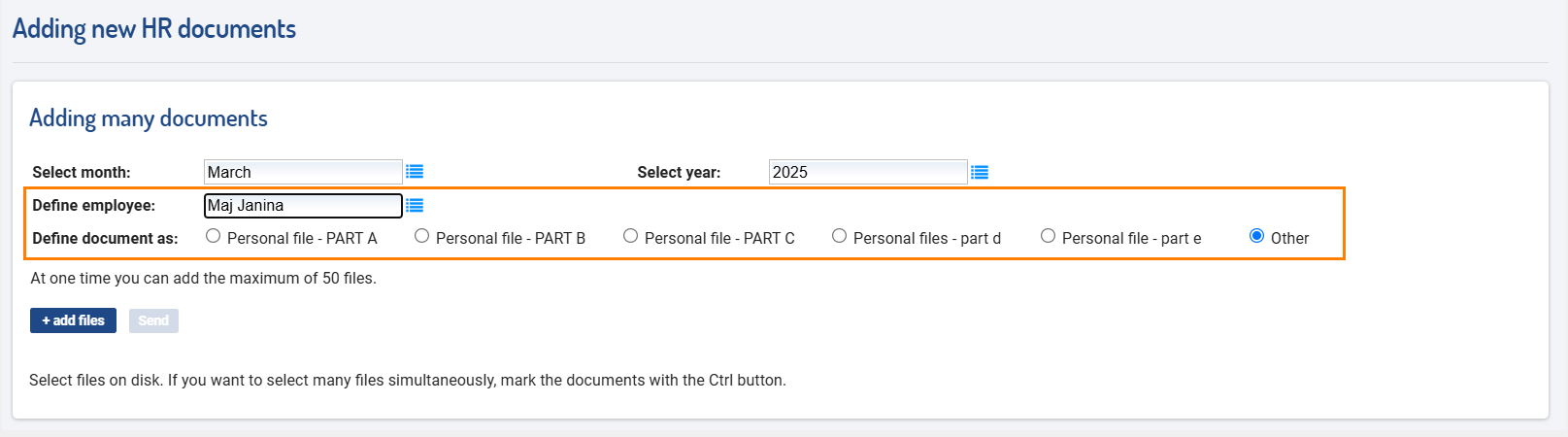Click the Select year field showing 2025
This screenshot has width=1568, height=437.
[x=868, y=172]
